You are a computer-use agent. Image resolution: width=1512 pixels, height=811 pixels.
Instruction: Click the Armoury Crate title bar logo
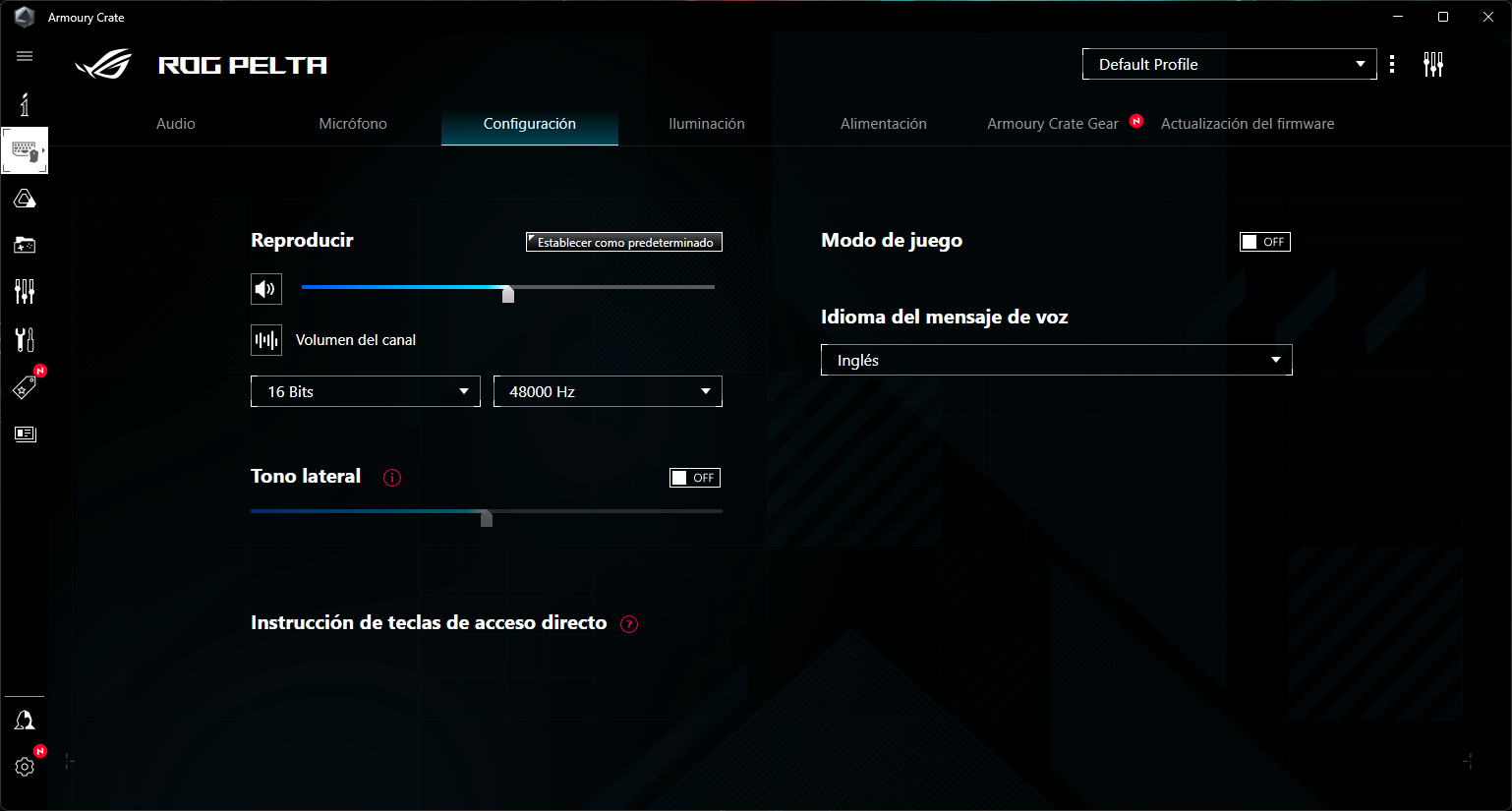point(25,17)
